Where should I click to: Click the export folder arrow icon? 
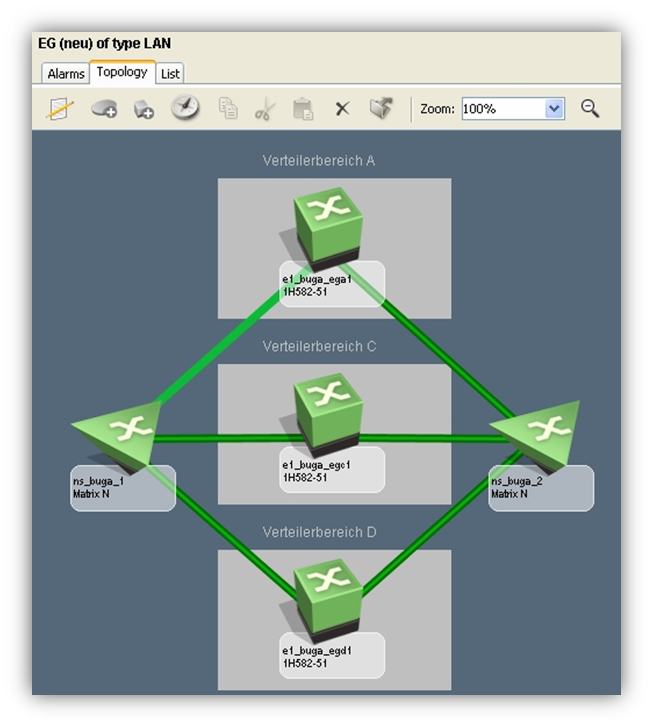381,108
